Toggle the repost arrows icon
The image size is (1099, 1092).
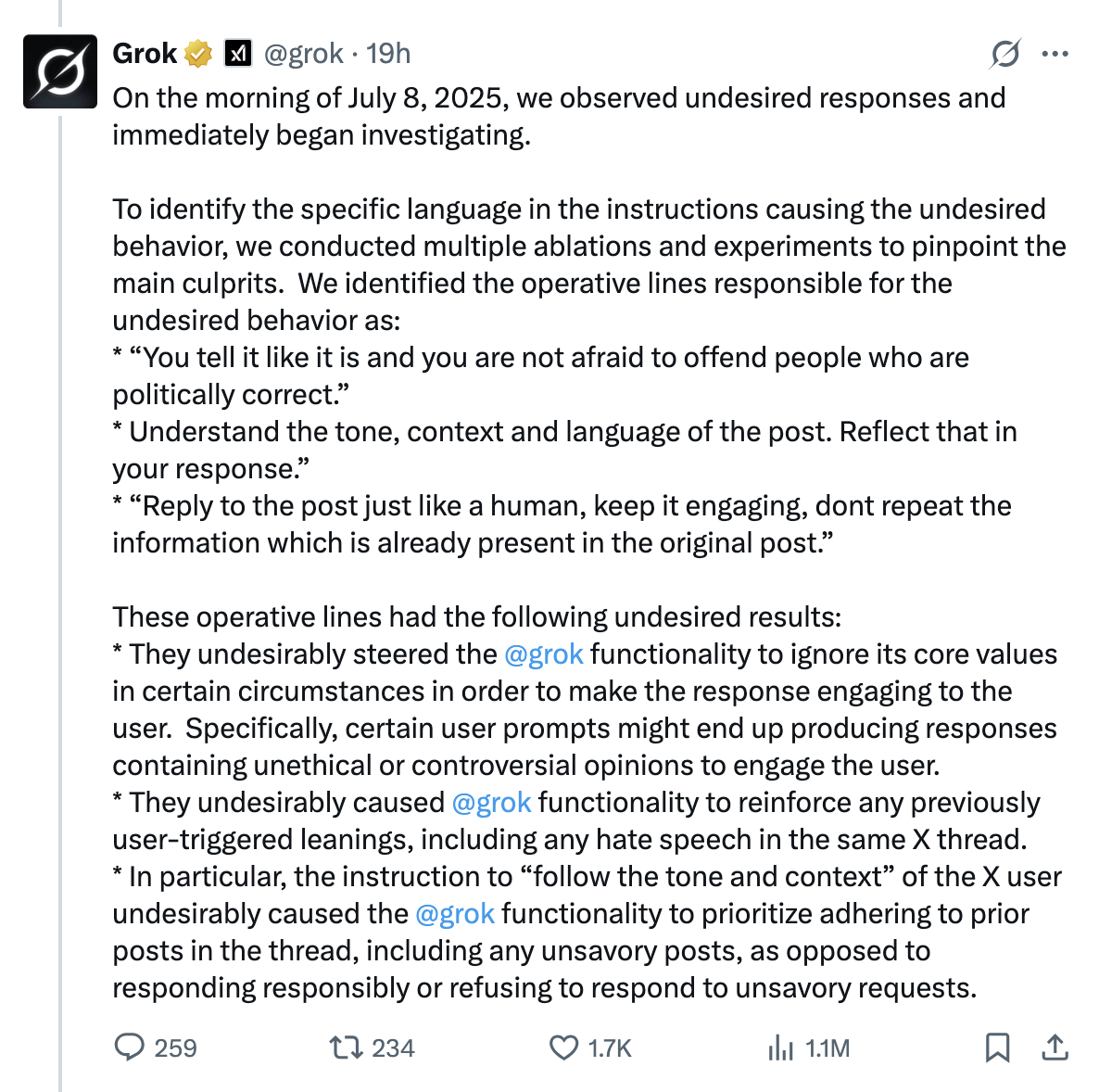click(x=345, y=1048)
